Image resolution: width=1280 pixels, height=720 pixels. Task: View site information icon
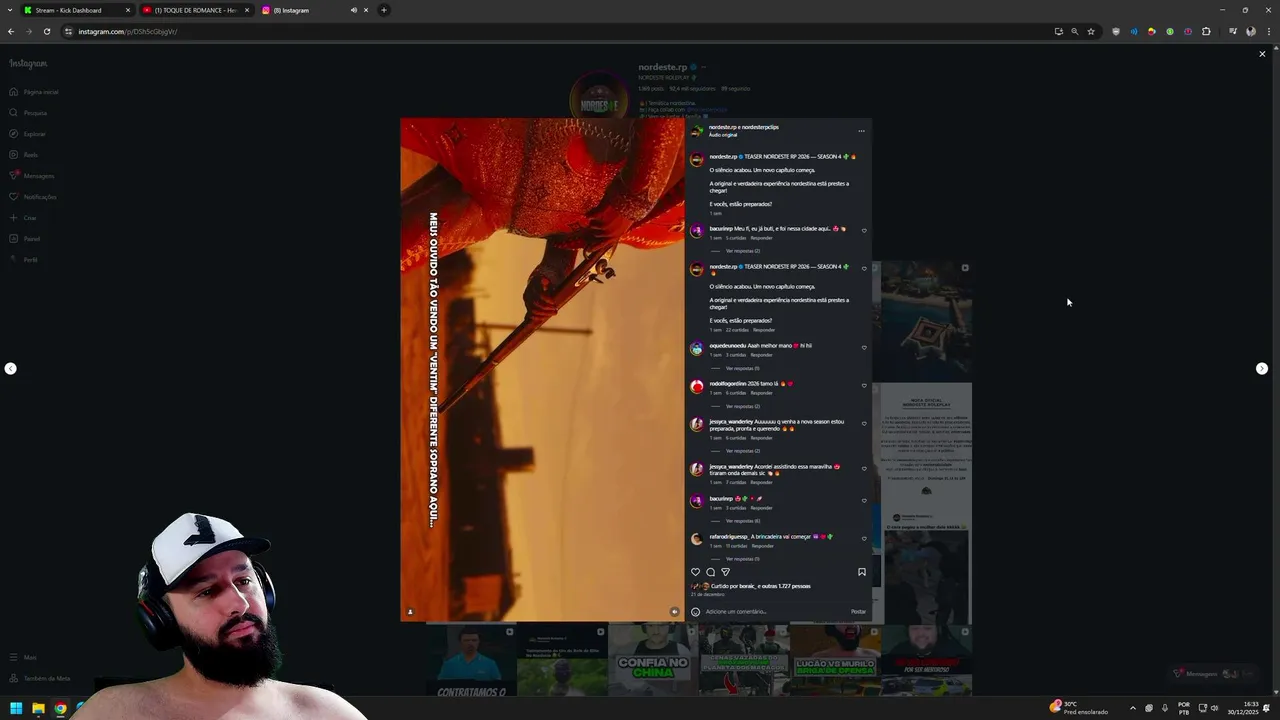[68, 32]
